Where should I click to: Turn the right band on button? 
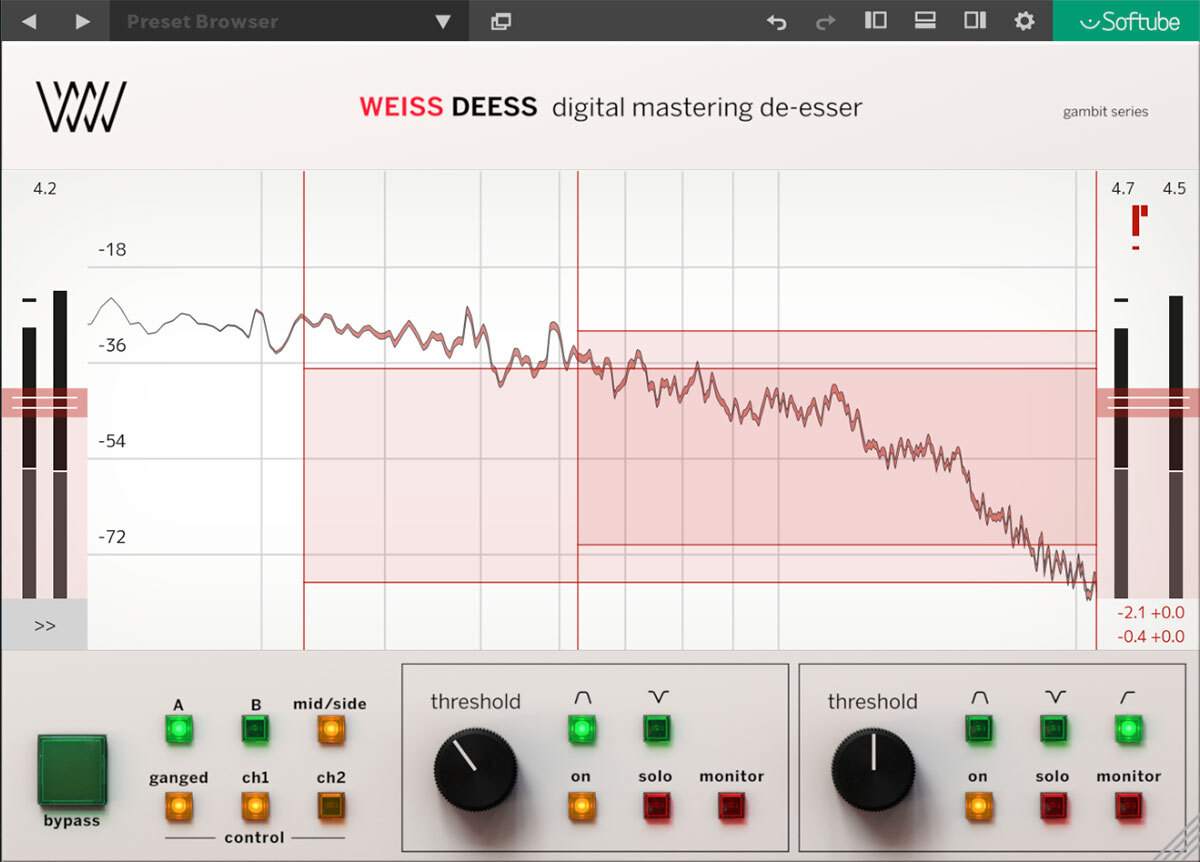pos(978,805)
